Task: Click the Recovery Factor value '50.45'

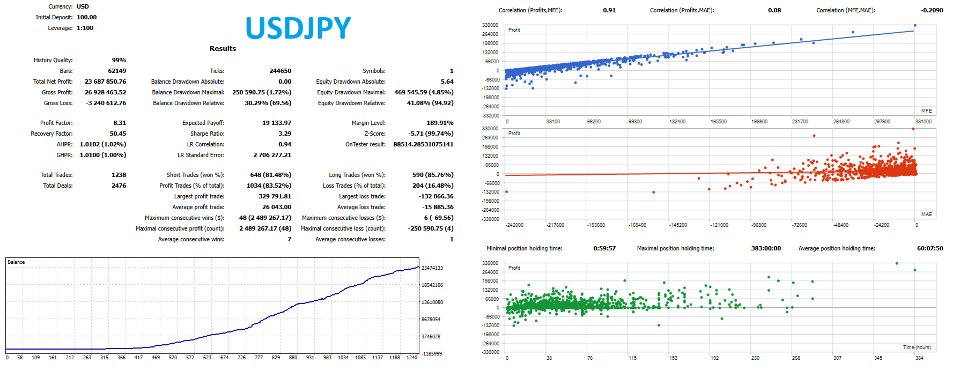Action: (118, 134)
